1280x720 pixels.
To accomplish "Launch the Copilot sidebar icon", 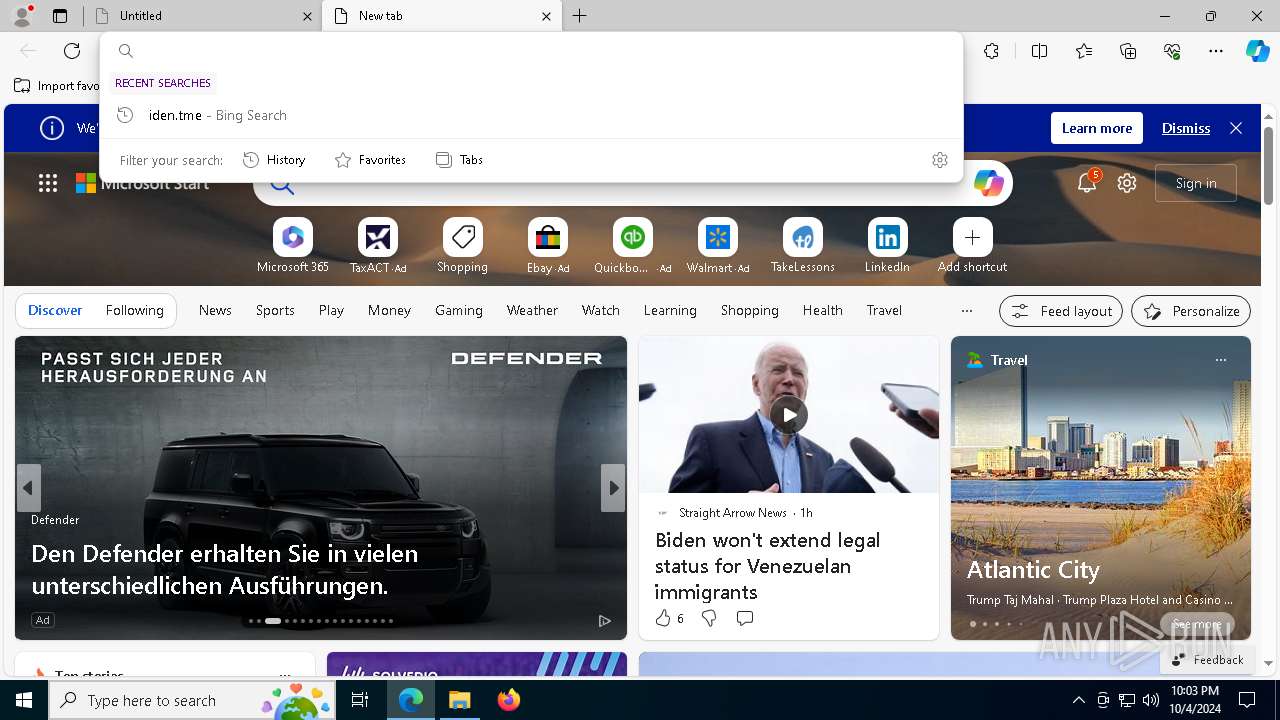I will pos(1257,51).
